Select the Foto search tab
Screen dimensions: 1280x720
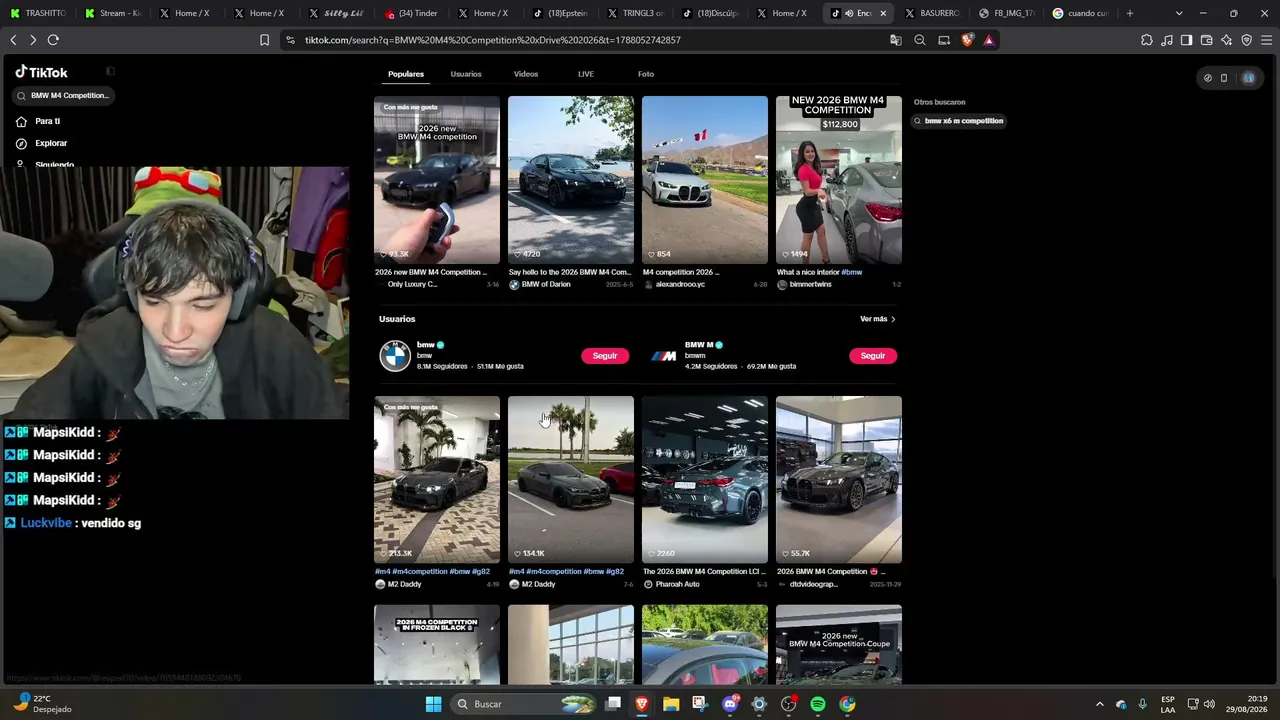pos(646,74)
